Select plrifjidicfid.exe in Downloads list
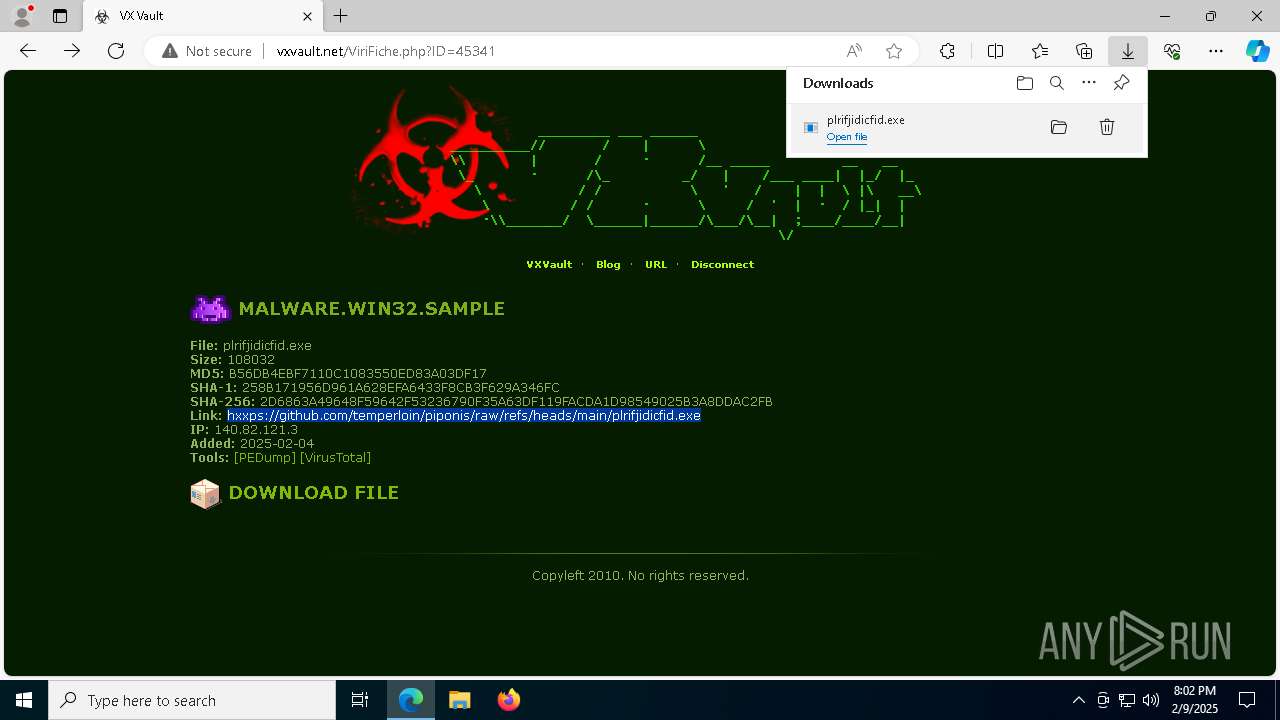 pos(967,128)
